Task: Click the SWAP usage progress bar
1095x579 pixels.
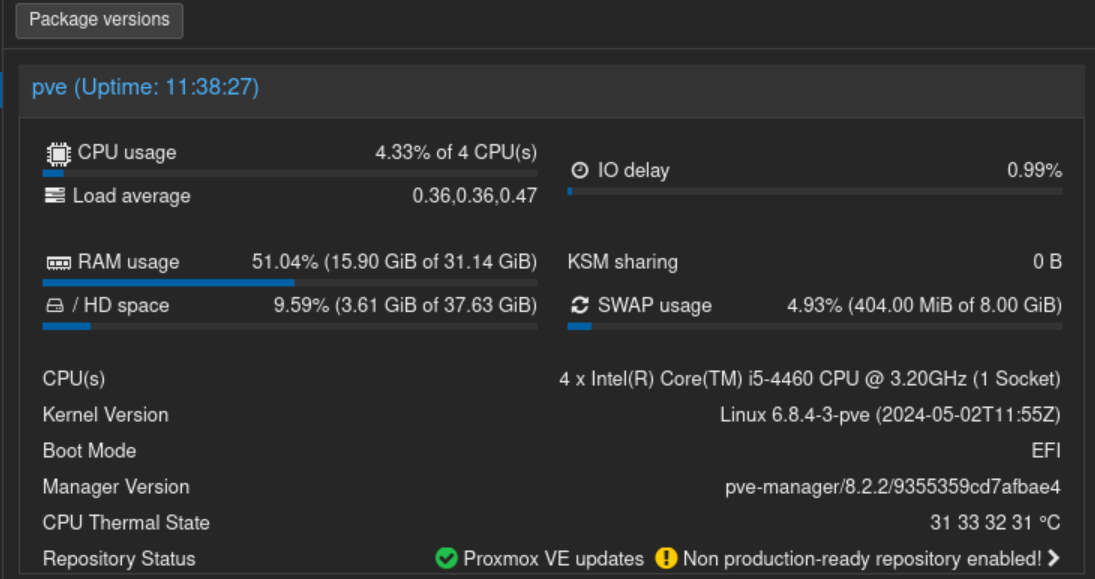Action: (x=814, y=326)
